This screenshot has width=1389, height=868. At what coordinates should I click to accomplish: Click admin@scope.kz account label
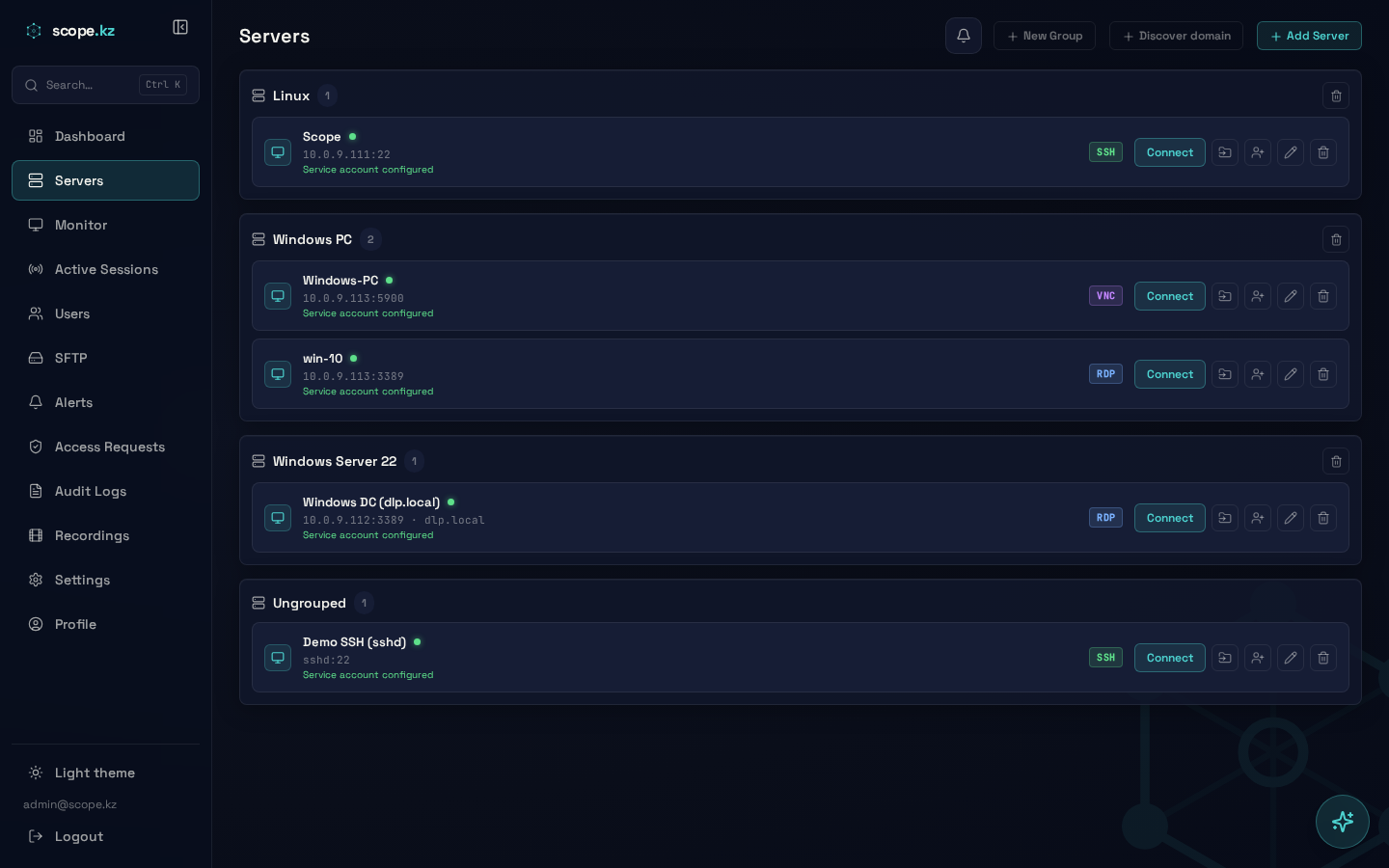pyautogui.click(x=69, y=804)
